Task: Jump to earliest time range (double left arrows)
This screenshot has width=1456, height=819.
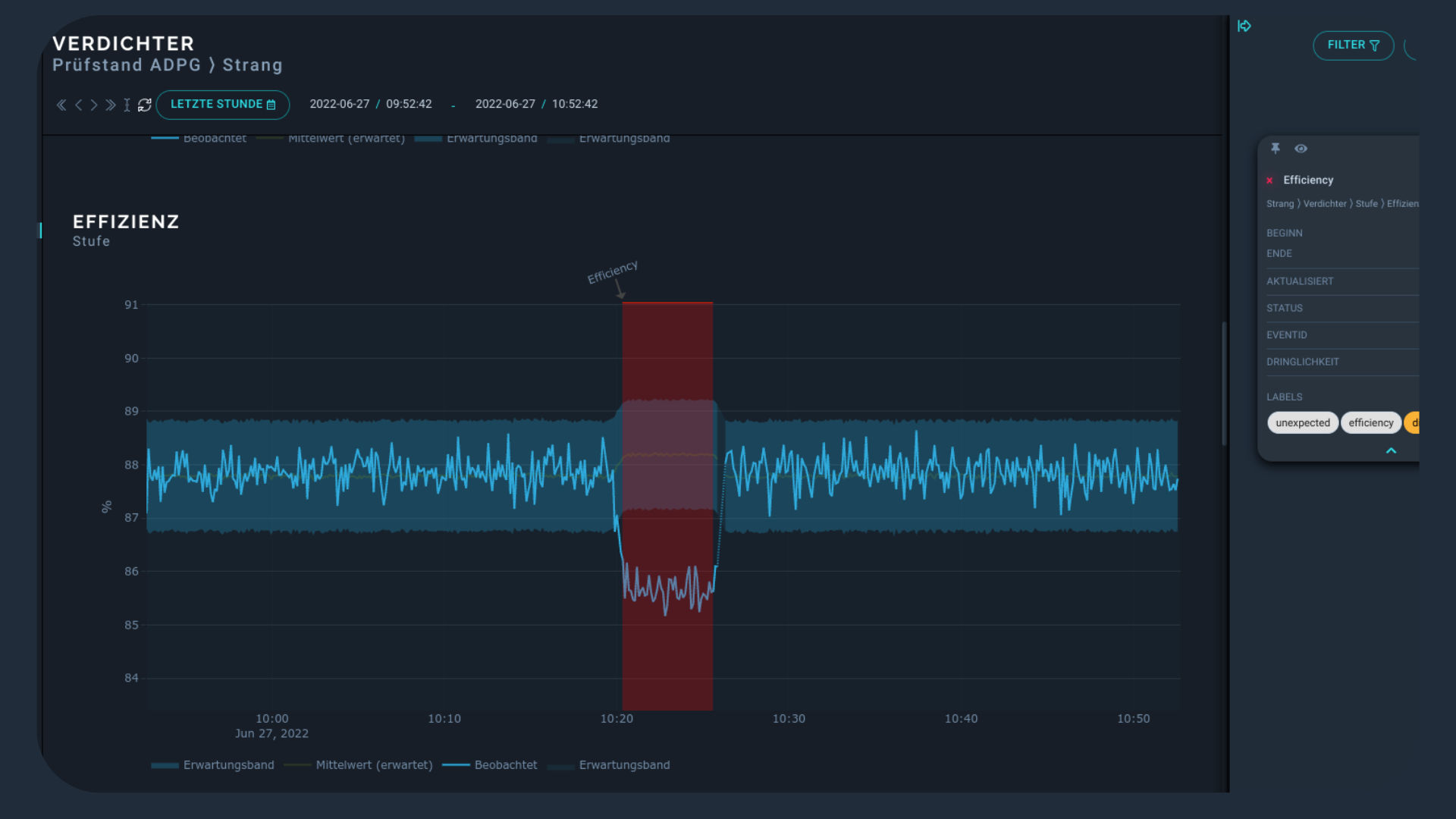Action: pos(61,105)
